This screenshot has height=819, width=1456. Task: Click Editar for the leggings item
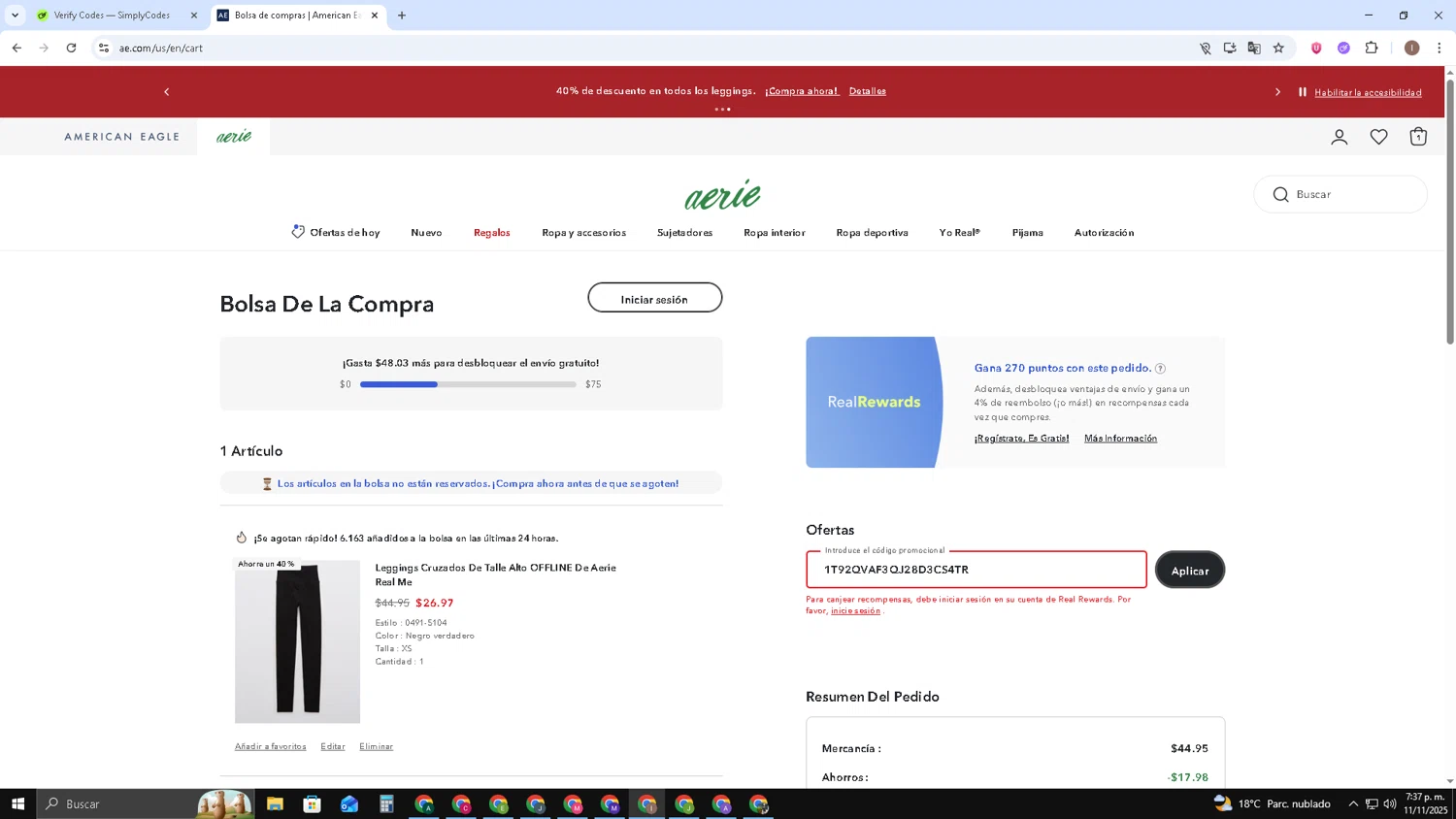point(333,746)
